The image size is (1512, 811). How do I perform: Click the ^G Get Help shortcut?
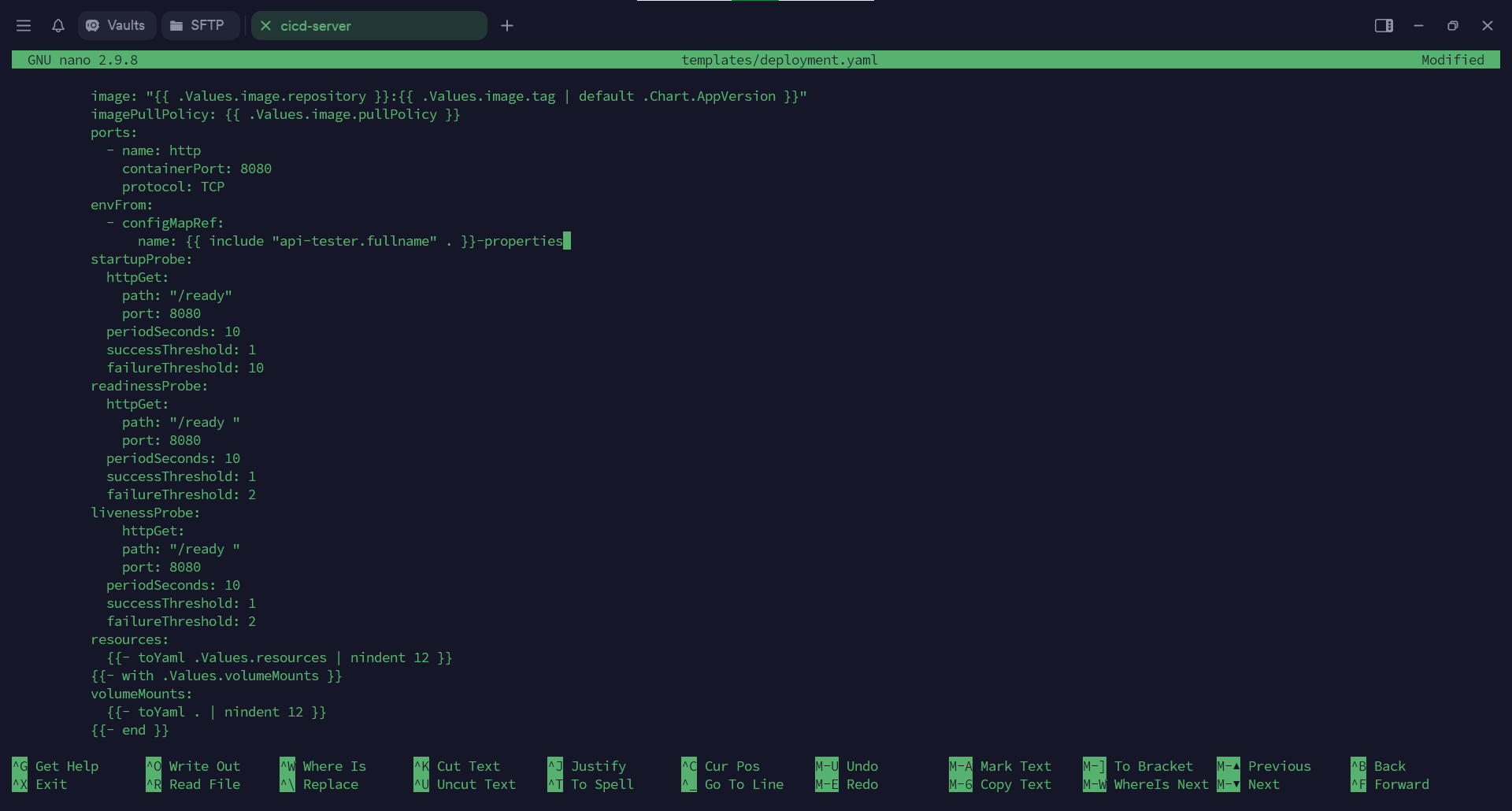tap(55, 766)
